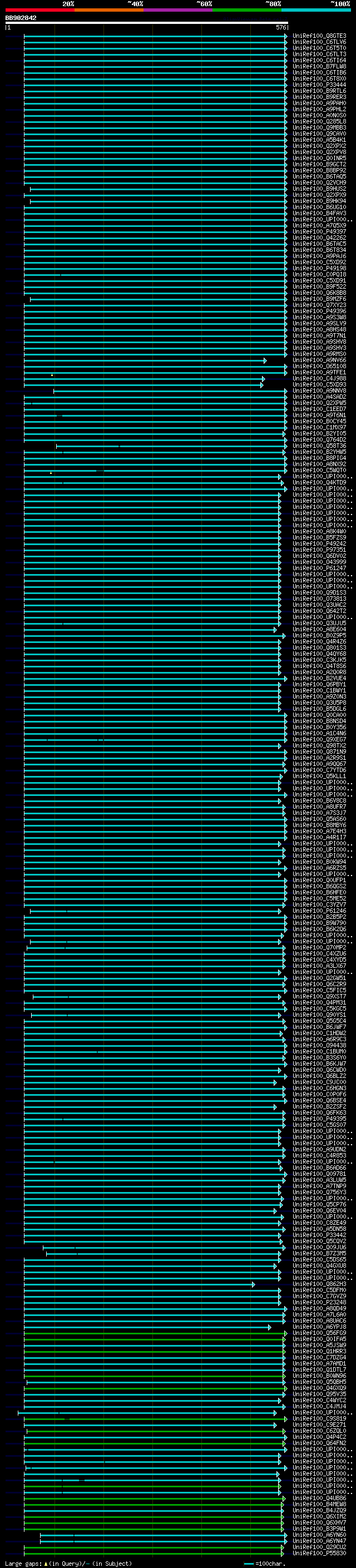Image resolution: width=356 pixels, height=1568 pixels.
Task: Click hit label UniRef100_Q5AS60
Action: coord(319,819)
